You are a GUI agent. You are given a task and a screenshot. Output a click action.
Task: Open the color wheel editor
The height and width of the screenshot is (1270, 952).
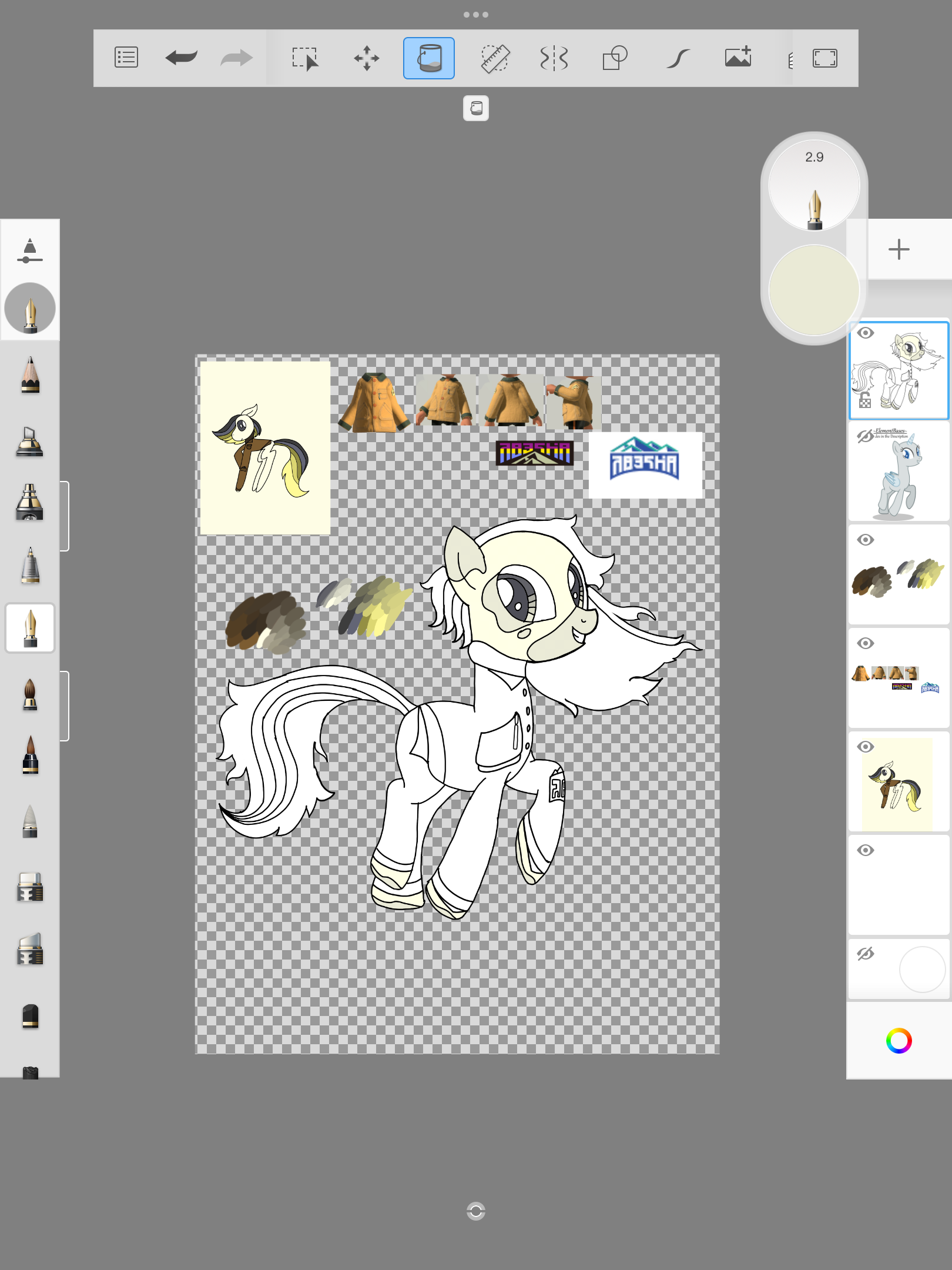click(899, 1041)
